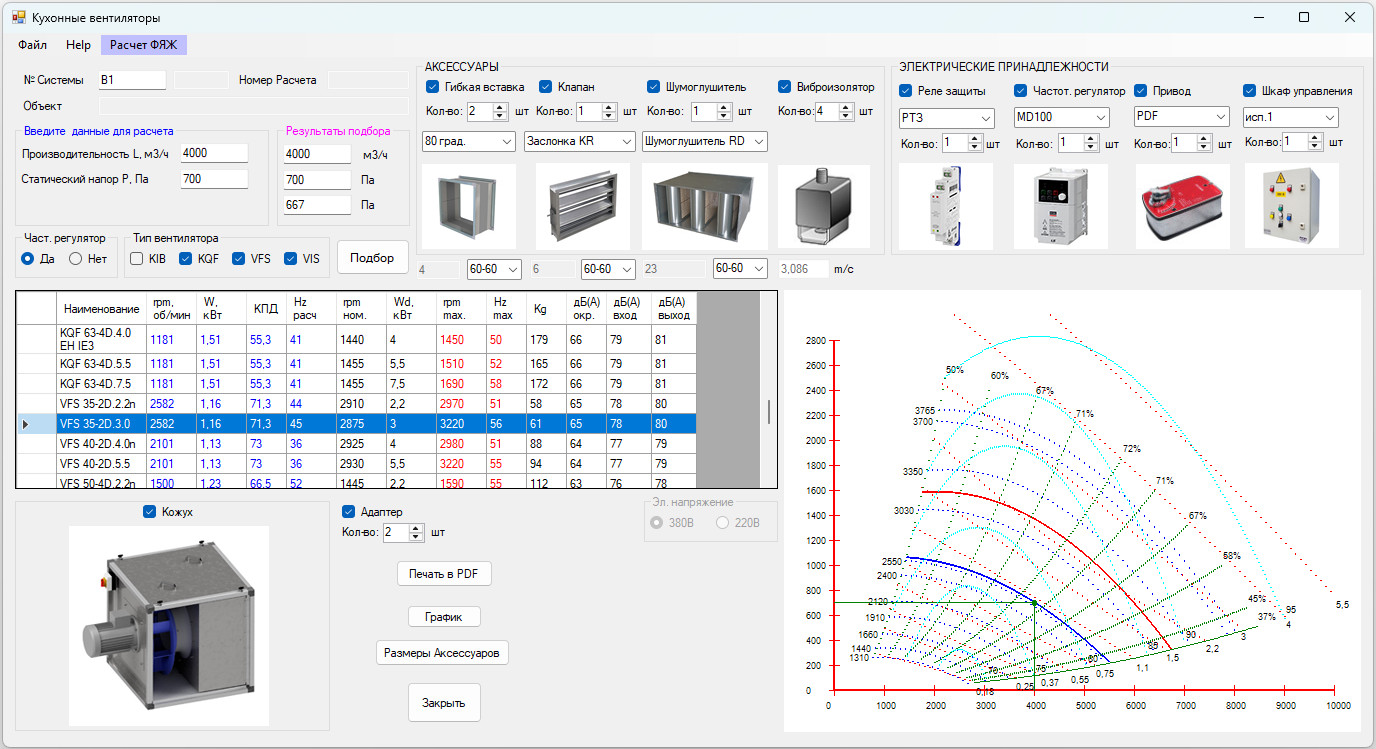
Task: Click the Производительность L input field
Action: 214,153
